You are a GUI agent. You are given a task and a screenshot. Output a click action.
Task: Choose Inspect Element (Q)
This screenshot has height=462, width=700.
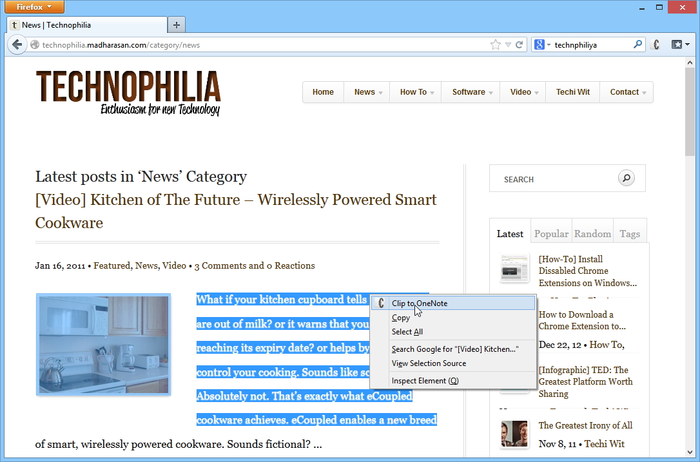[453, 381]
